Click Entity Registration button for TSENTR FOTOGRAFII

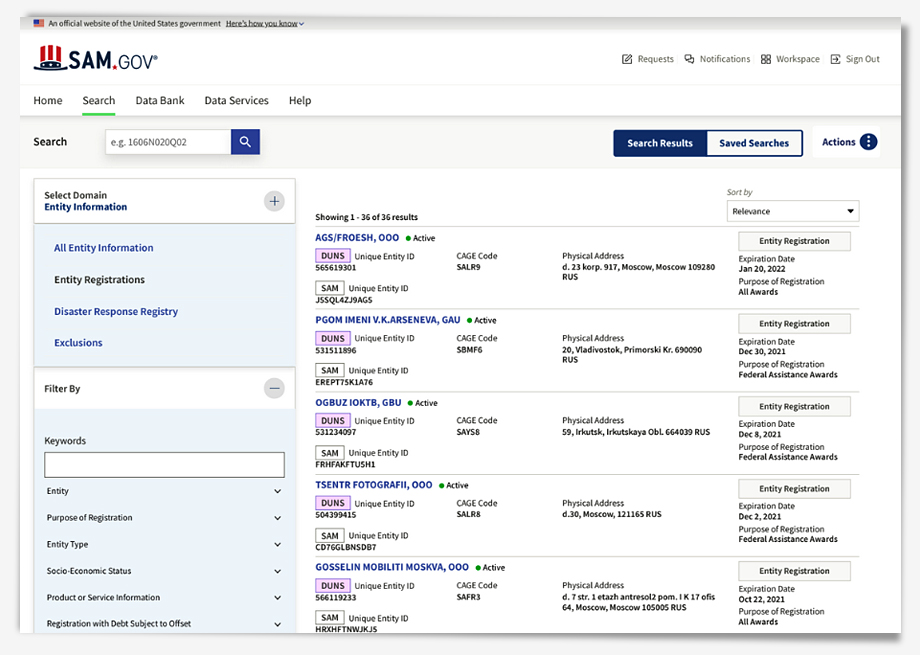[x=794, y=489]
